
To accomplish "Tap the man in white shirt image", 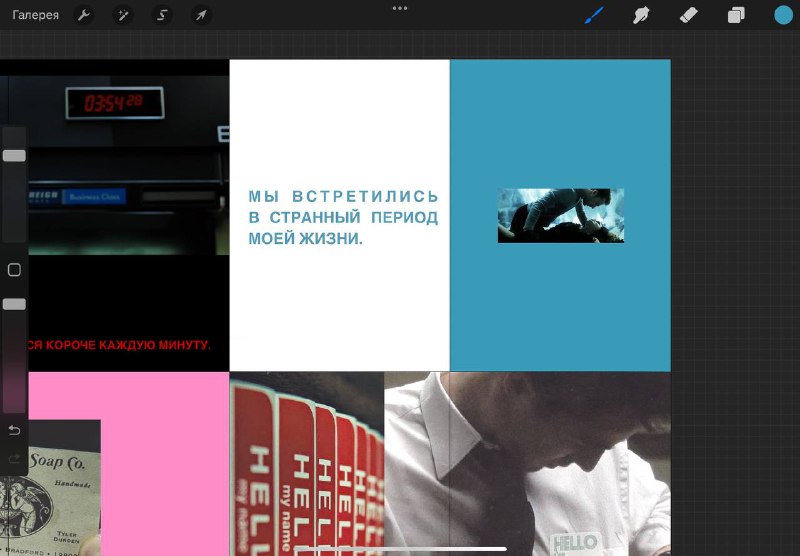I will click(527, 464).
